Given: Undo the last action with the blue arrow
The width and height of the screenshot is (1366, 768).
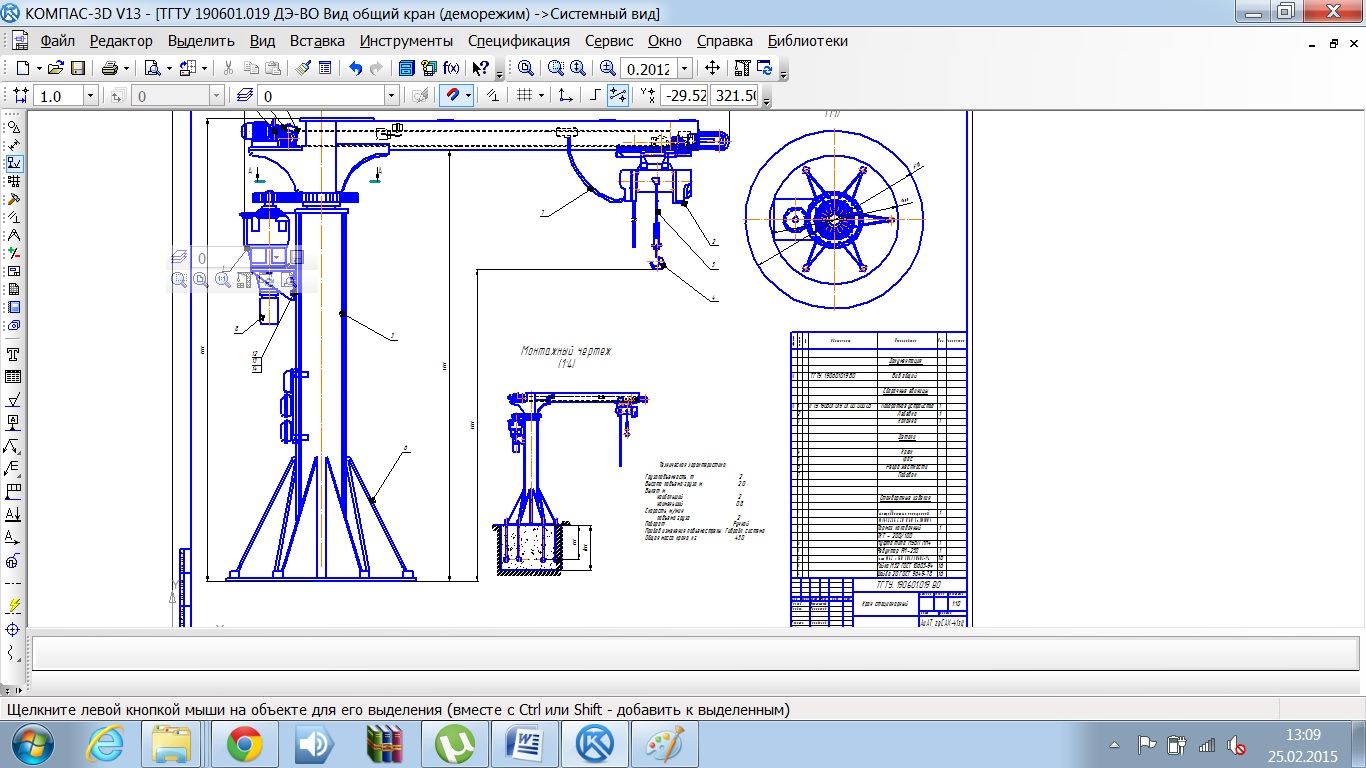Looking at the screenshot, I should click(x=355, y=68).
